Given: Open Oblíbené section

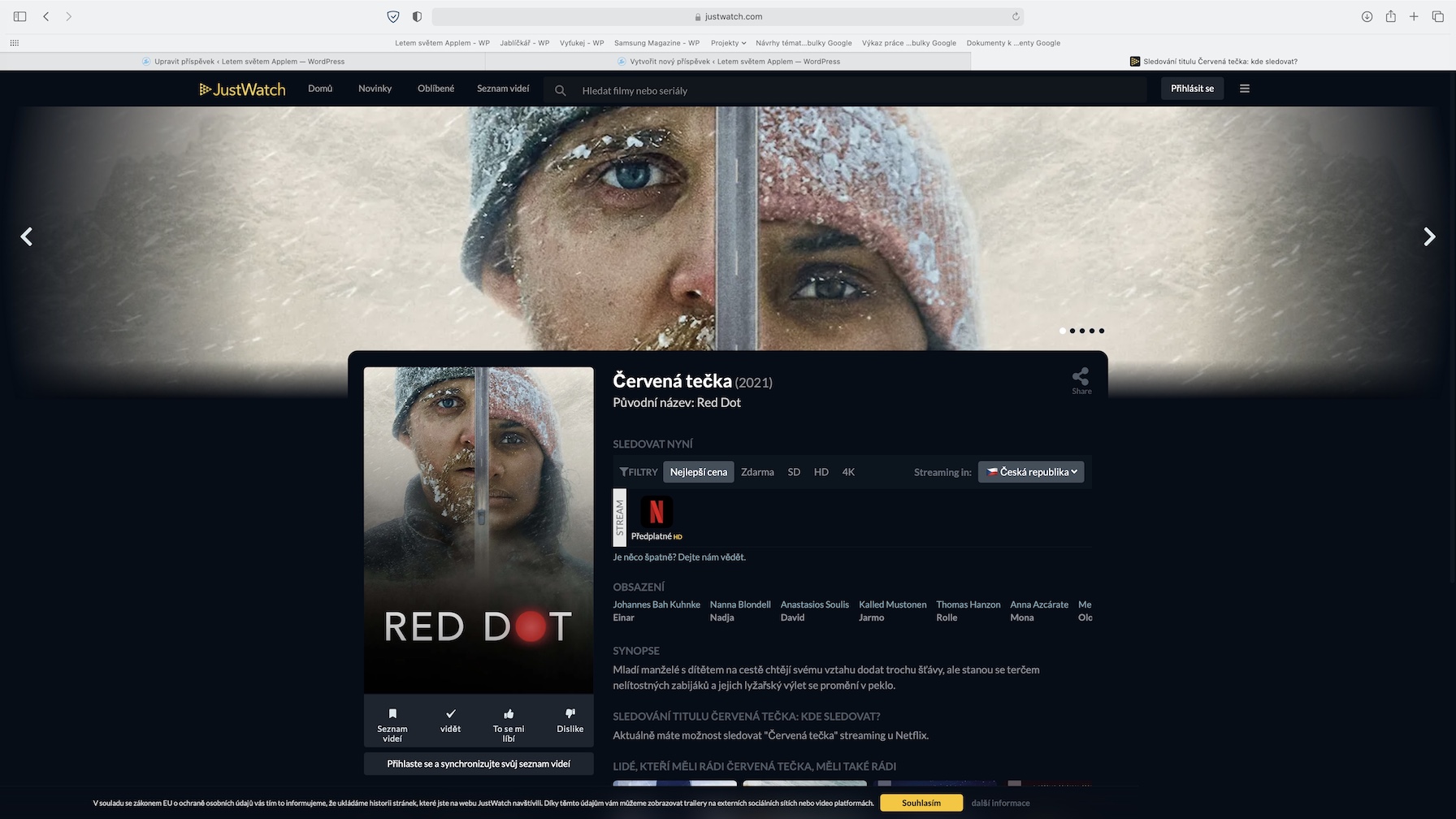Looking at the screenshot, I should tap(435, 89).
